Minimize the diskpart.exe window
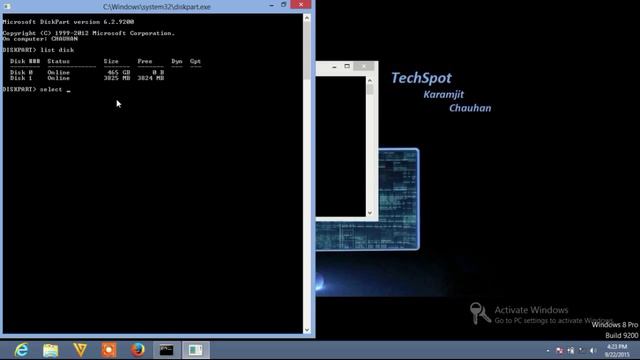This screenshot has width=640, height=360. click(x=271, y=5)
